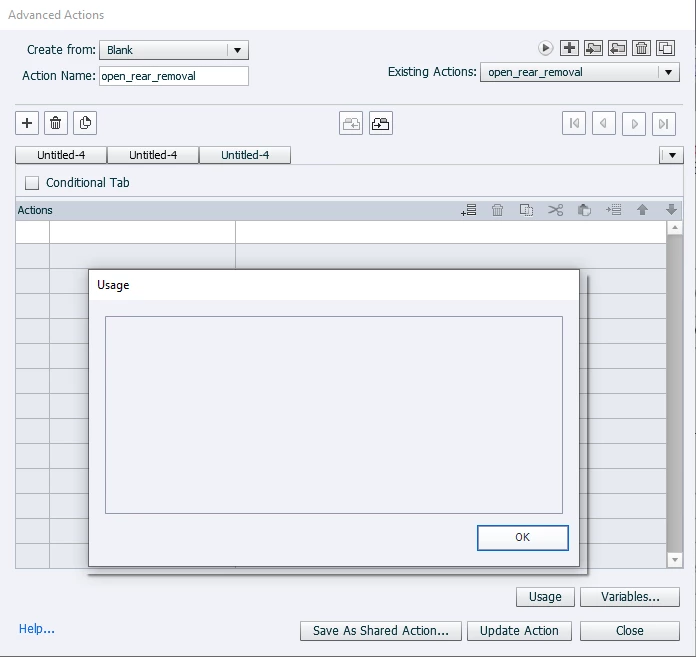Add an action row in Actions toolbar
Image resolution: width=696 pixels, height=657 pixels.
tap(469, 210)
